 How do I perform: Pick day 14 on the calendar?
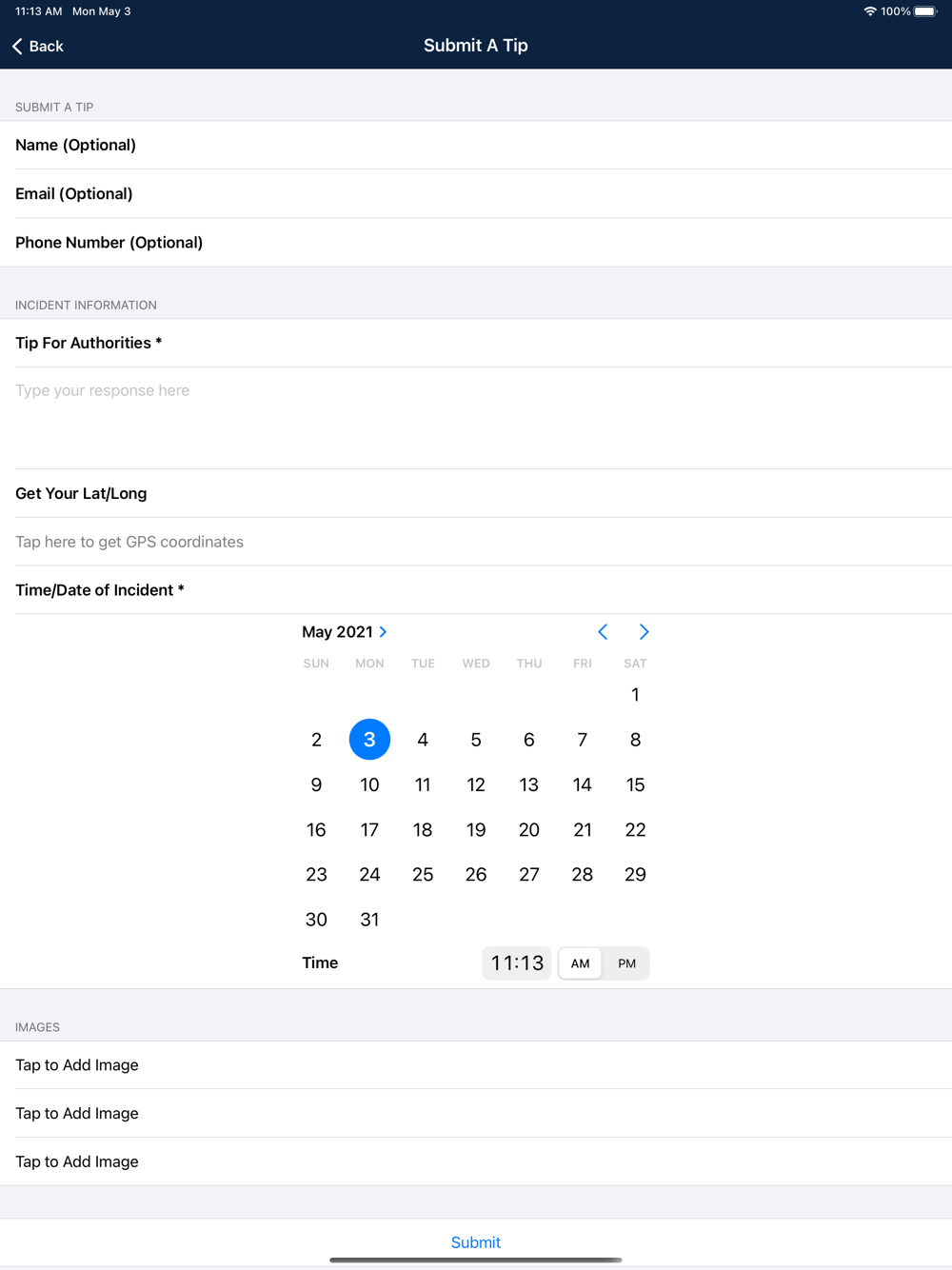(583, 784)
